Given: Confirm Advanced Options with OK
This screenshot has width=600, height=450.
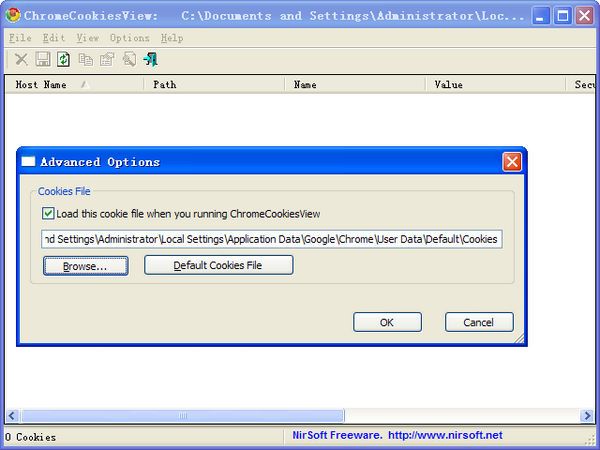Looking at the screenshot, I should (387, 322).
